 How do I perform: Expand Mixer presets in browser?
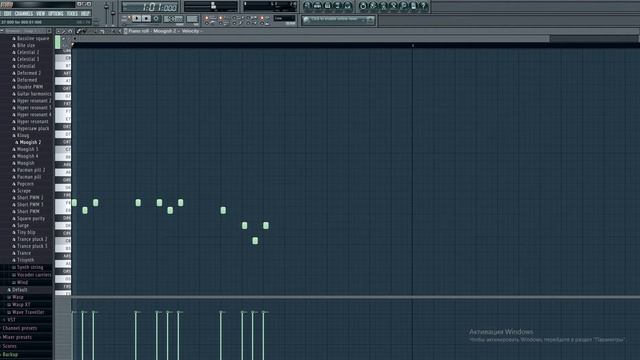tap(17, 337)
